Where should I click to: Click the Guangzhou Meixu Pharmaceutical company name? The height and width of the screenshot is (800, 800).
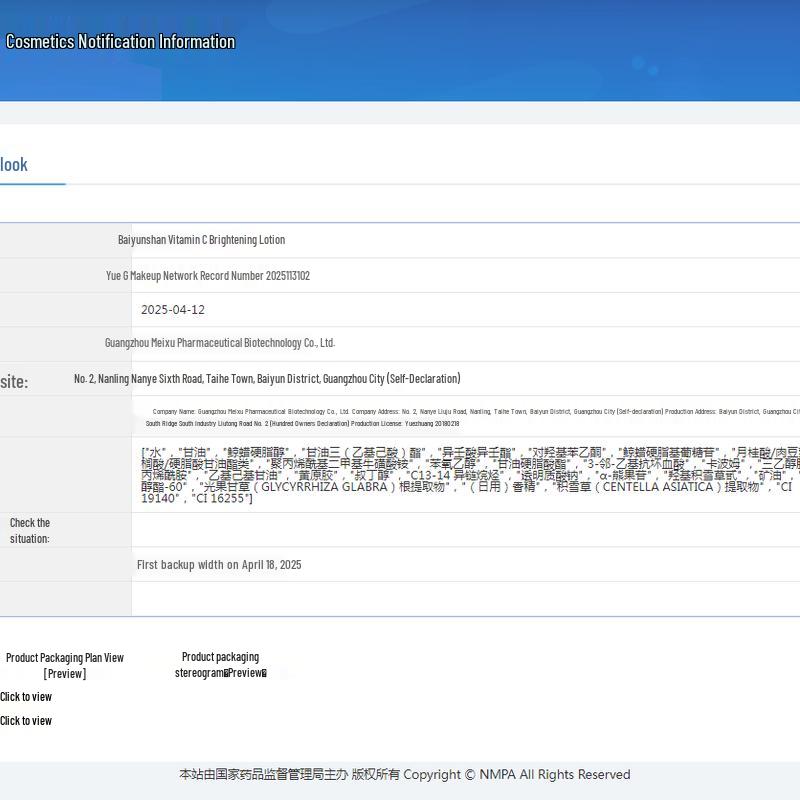[220, 343]
